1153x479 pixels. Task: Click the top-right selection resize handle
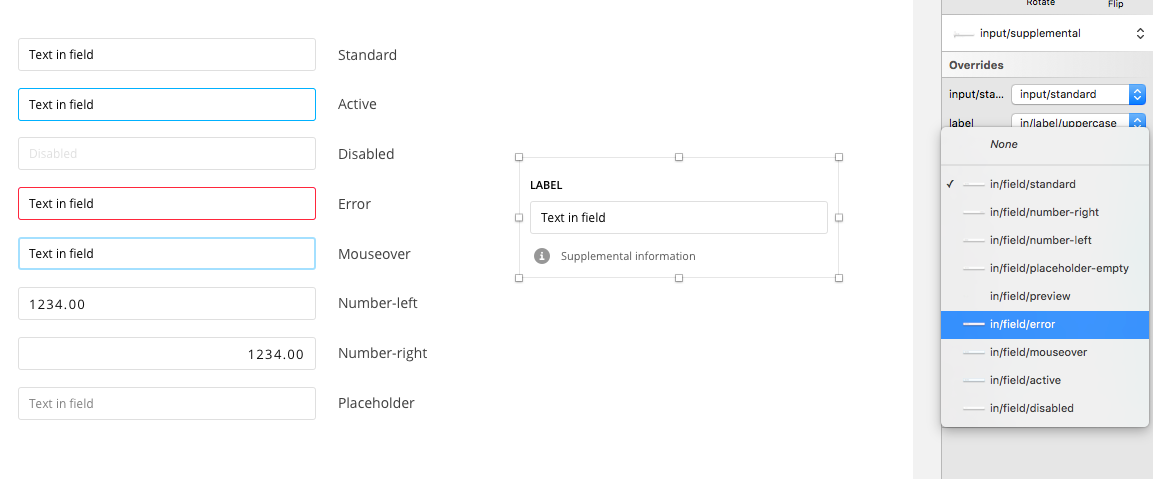tap(839, 157)
